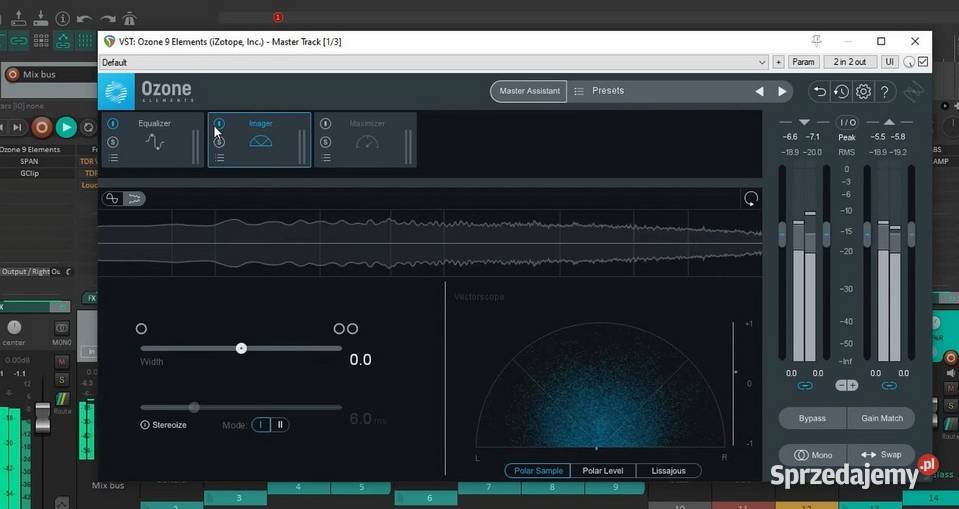Adjust the Width slider handle
This screenshot has width=959, height=509.
tap(242, 348)
